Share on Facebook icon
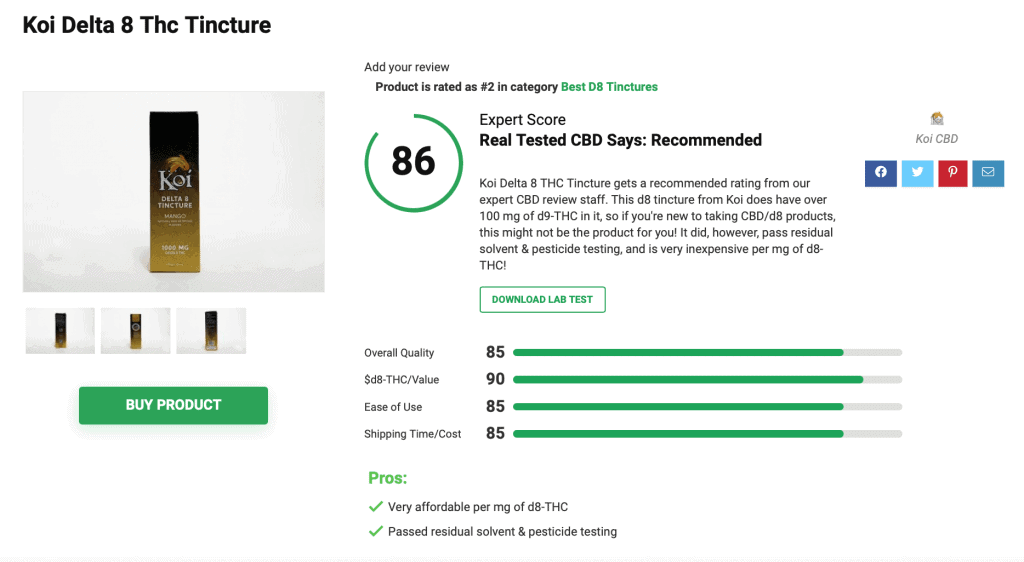1024x562 pixels. (880, 174)
